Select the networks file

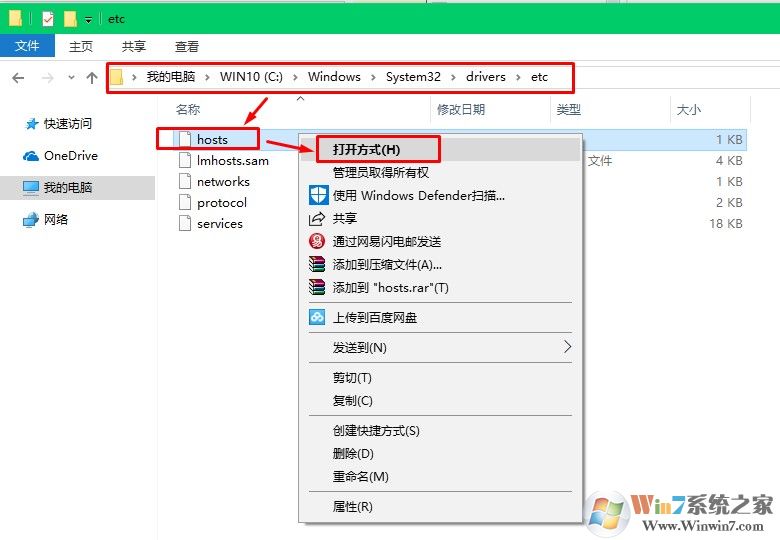tap(223, 181)
